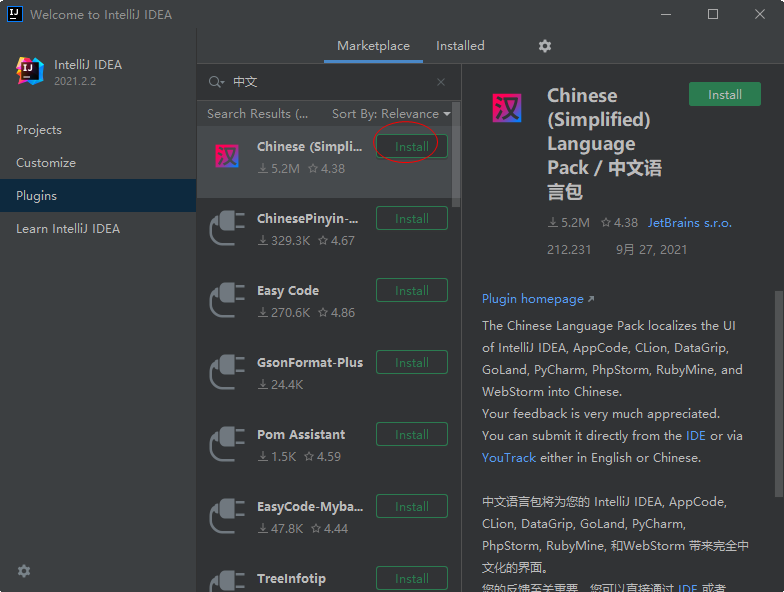Open options via bottom-left gear icon

coord(24,571)
